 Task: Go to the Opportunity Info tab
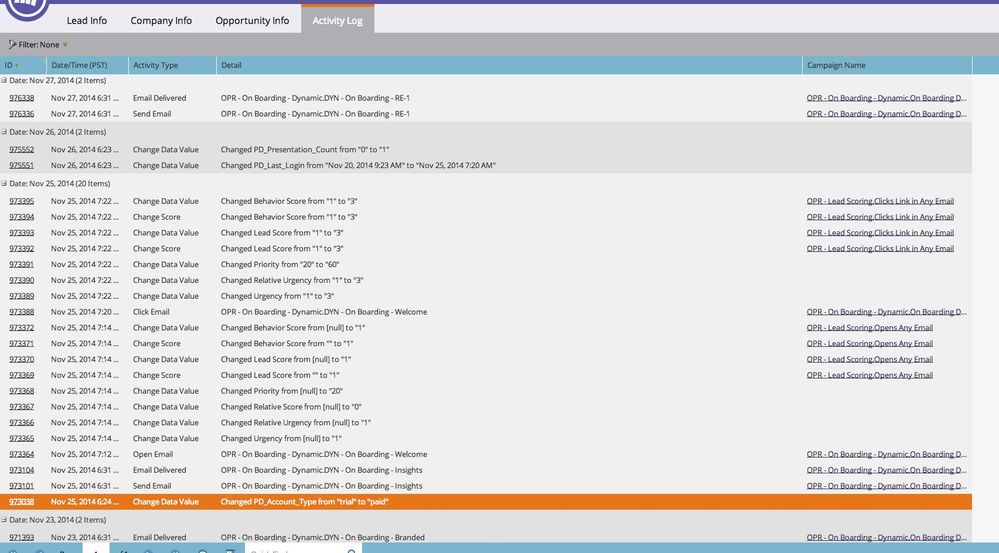pyautogui.click(x=252, y=20)
